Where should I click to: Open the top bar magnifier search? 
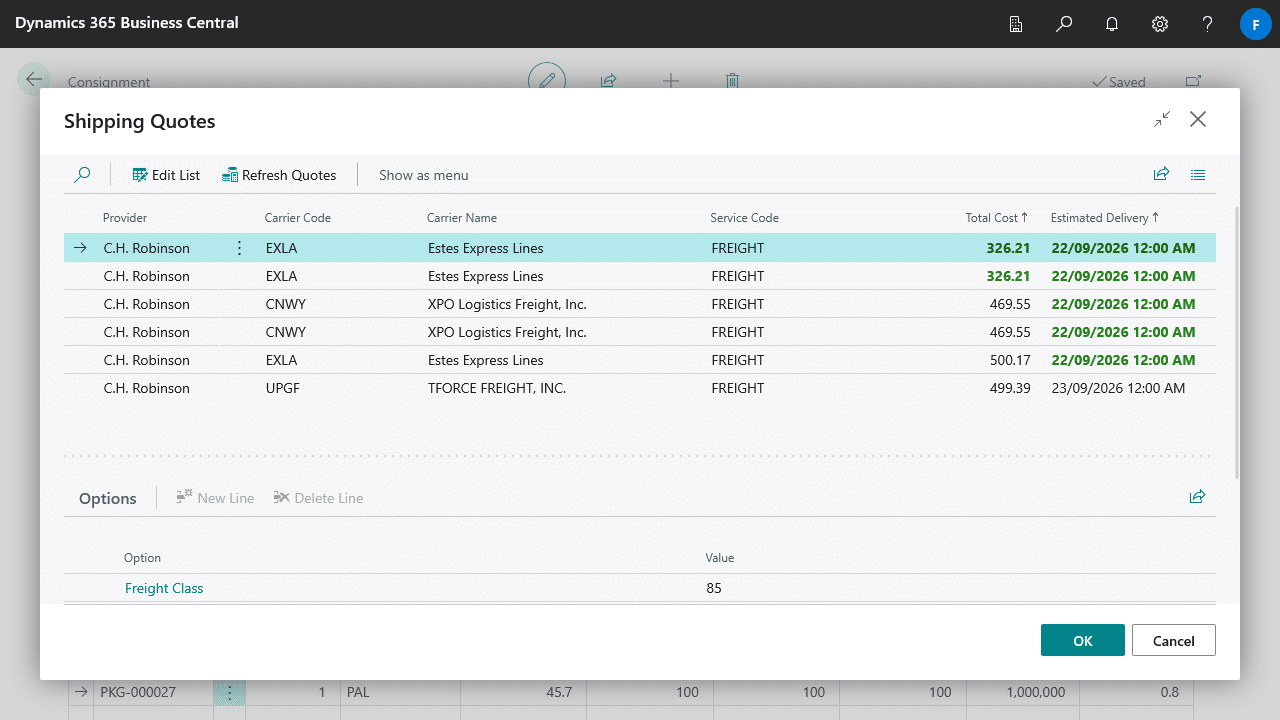(1064, 24)
